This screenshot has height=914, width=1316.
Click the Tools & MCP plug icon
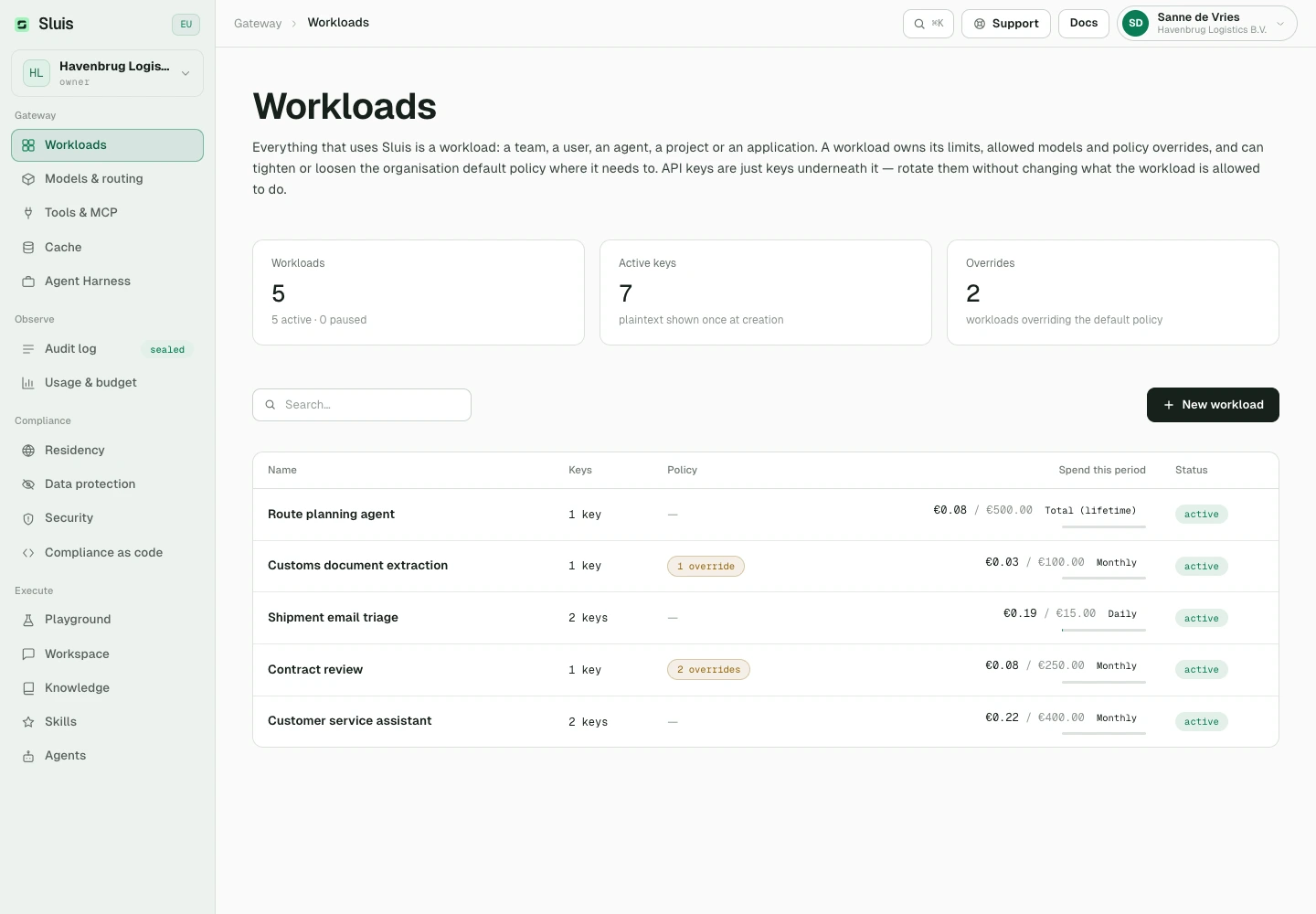pos(28,213)
